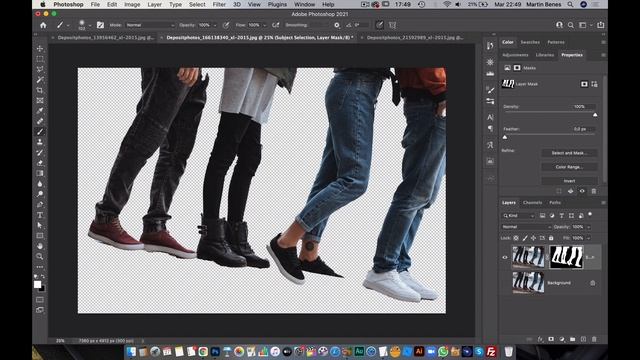The width and height of the screenshot is (640, 360).
Task: Select the Frame tool
Action: [40, 100]
